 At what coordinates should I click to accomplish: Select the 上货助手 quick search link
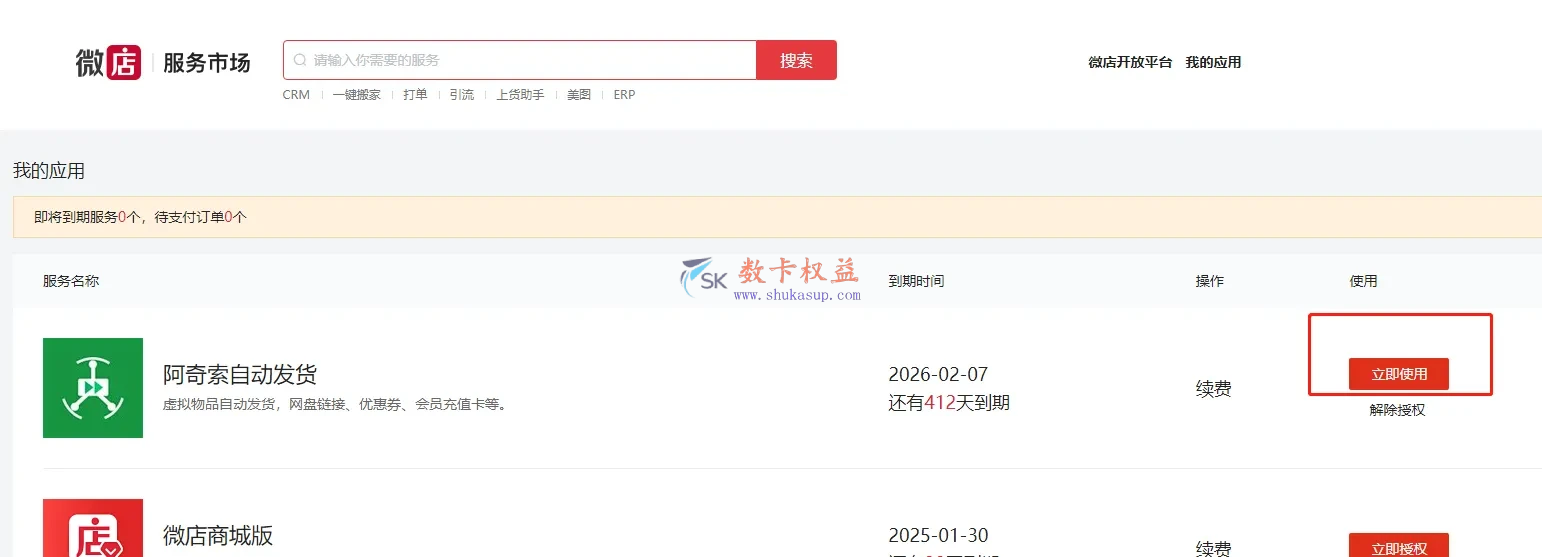(520, 95)
